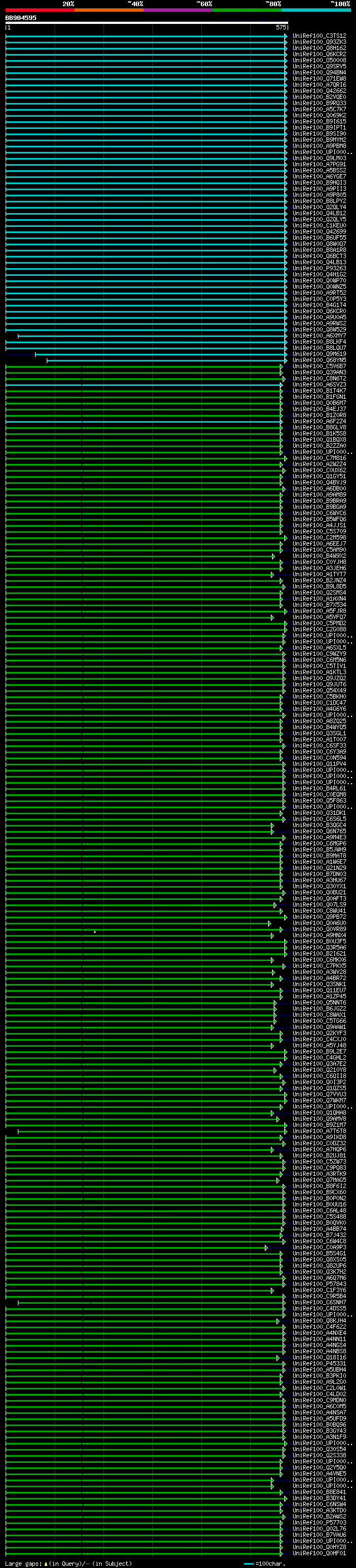Click the UniRef100_B1T4K7 label
Viewport: 356px width, 1568px height.
319,390
